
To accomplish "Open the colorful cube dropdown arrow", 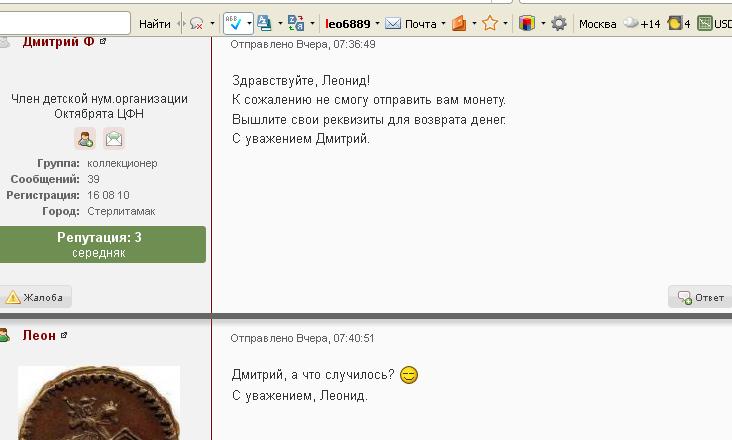I will pos(543,23).
